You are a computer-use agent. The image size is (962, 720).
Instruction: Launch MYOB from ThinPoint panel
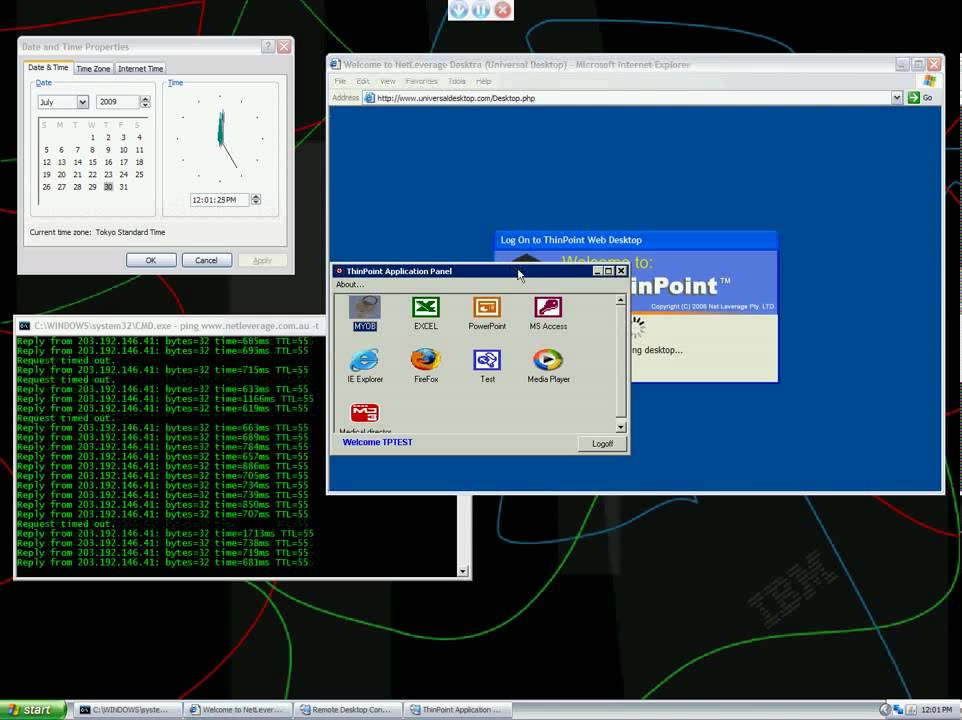364,313
